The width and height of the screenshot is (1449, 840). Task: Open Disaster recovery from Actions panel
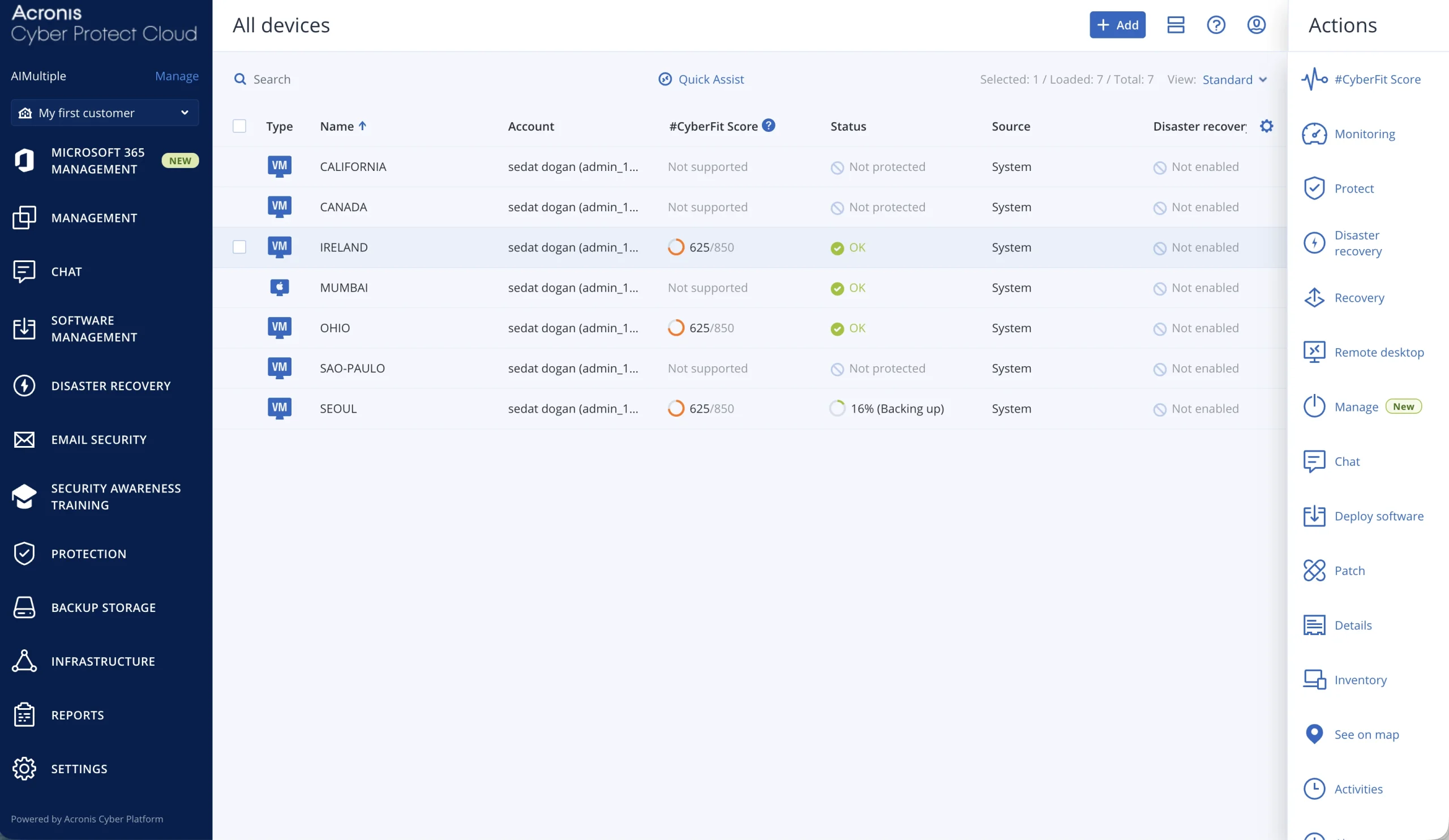click(x=1342, y=243)
